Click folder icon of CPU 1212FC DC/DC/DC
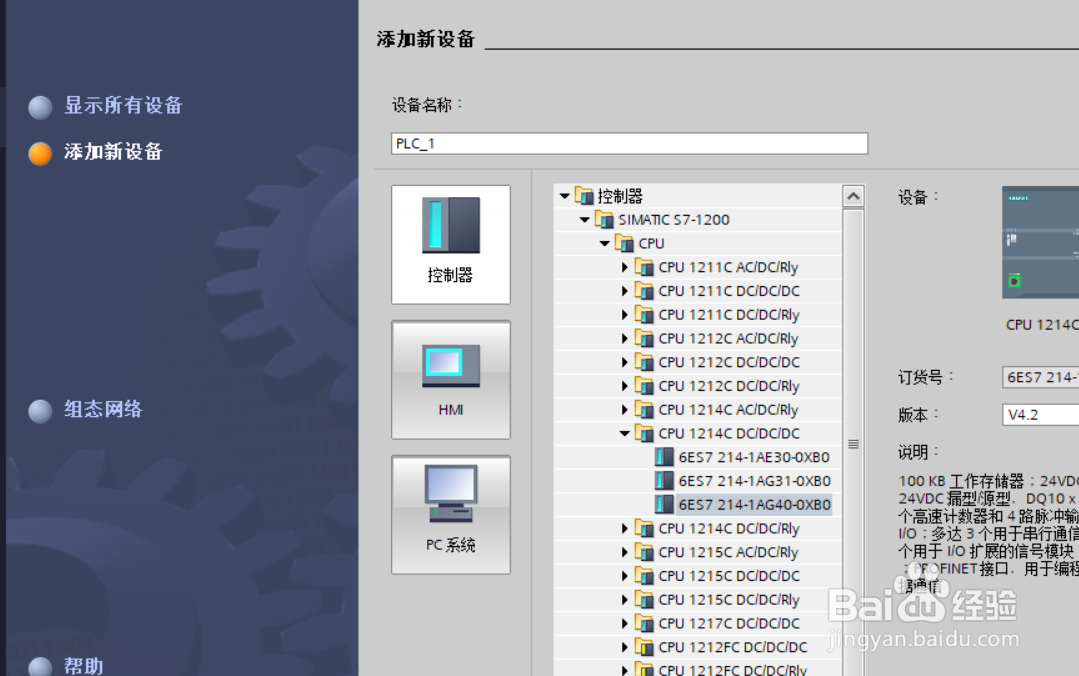This screenshot has height=676, width=1079. pos(644,647)
